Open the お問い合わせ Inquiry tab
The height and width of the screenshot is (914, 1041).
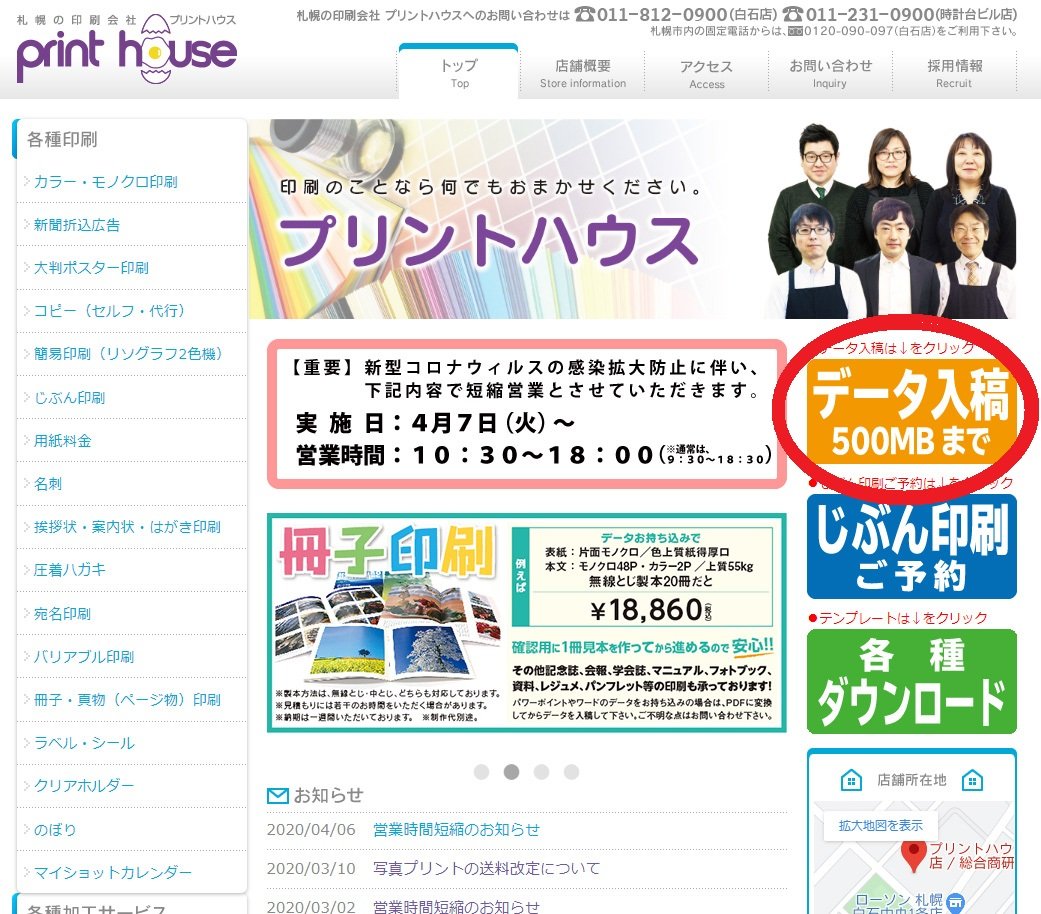(x=830, y=73)
